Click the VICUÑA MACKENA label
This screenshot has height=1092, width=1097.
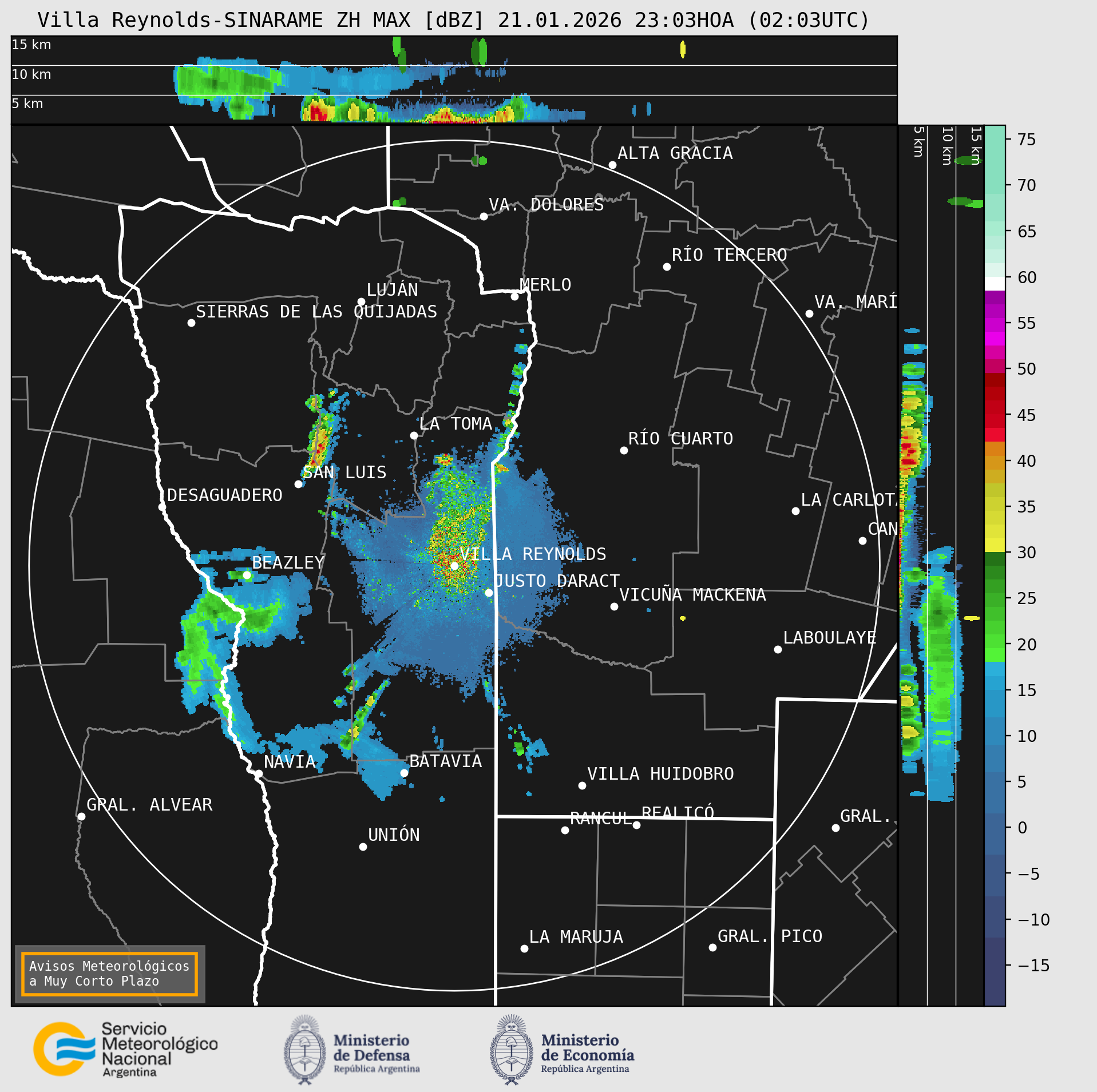(x=692, y=595)
